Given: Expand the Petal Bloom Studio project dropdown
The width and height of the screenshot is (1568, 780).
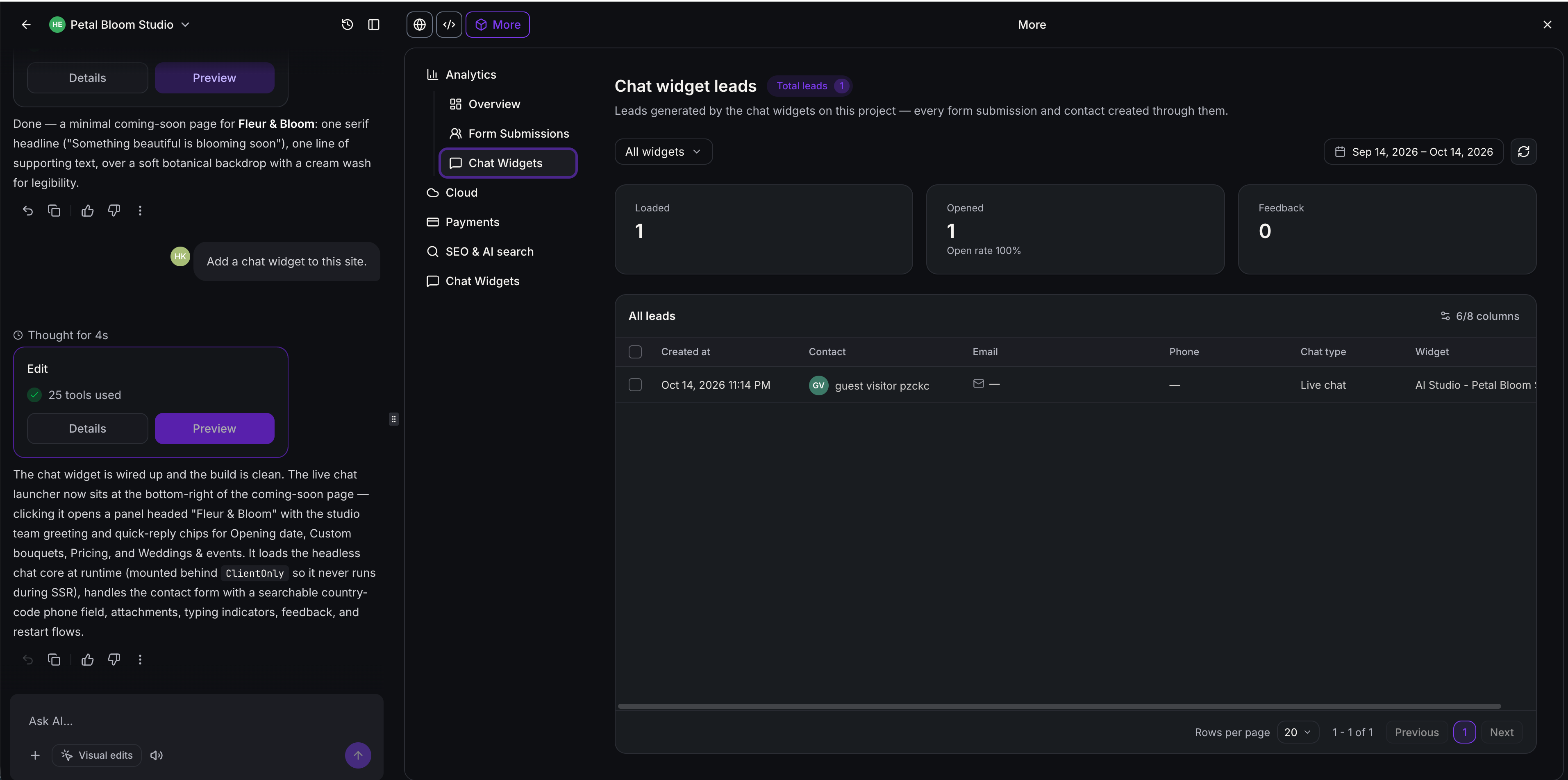Looking at the screenshot, I should tap(186, 24).
